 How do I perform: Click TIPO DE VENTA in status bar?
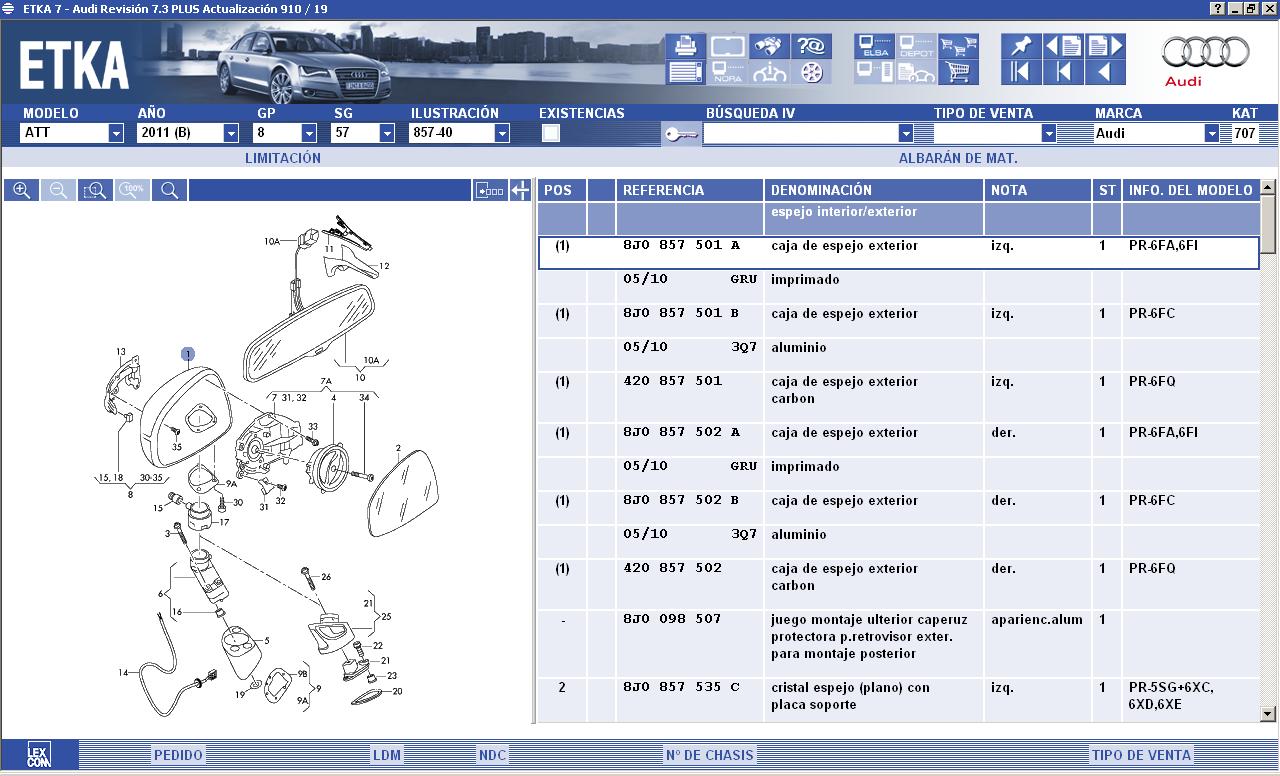click(x=1141, y=755)
